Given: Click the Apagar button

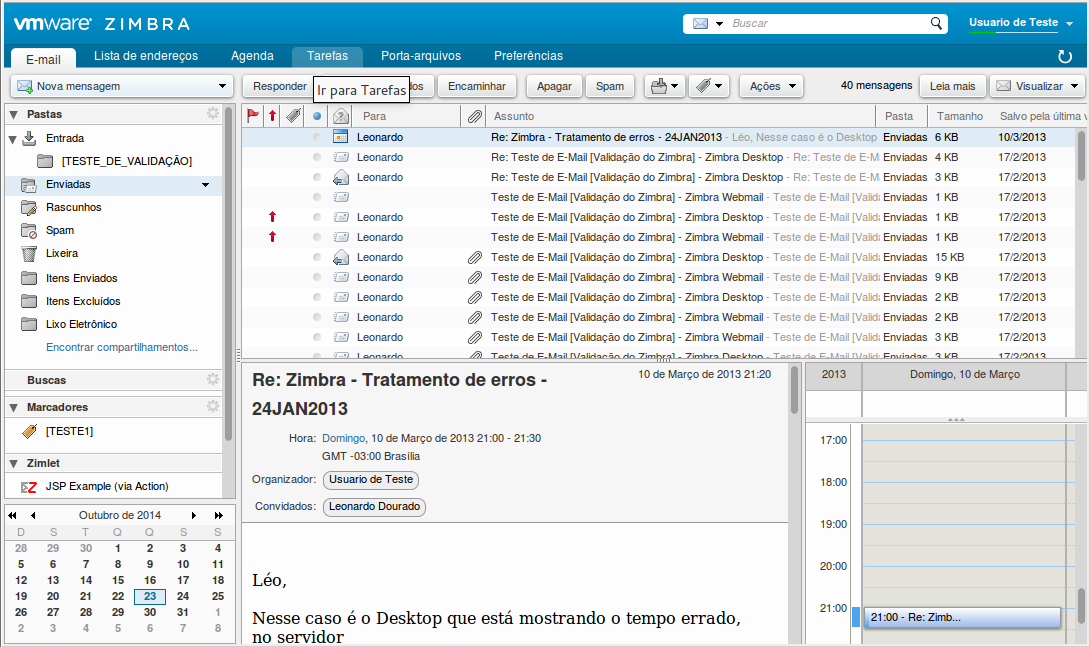Looking at the screenshot, I should click(554, 86).
